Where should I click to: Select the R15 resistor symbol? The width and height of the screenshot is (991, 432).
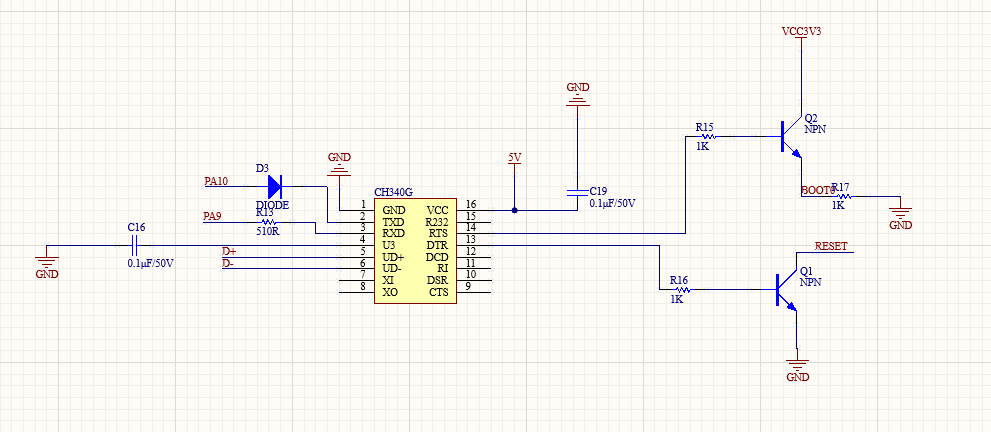708,136
